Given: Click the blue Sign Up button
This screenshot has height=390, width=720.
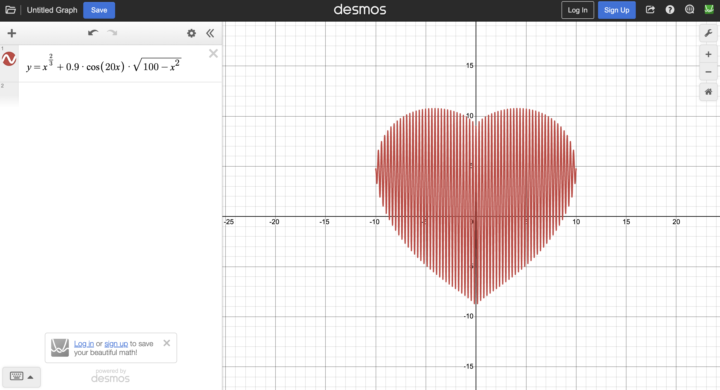Looking at the screenshot, I should pyautogui.click(x=616, y=10).
